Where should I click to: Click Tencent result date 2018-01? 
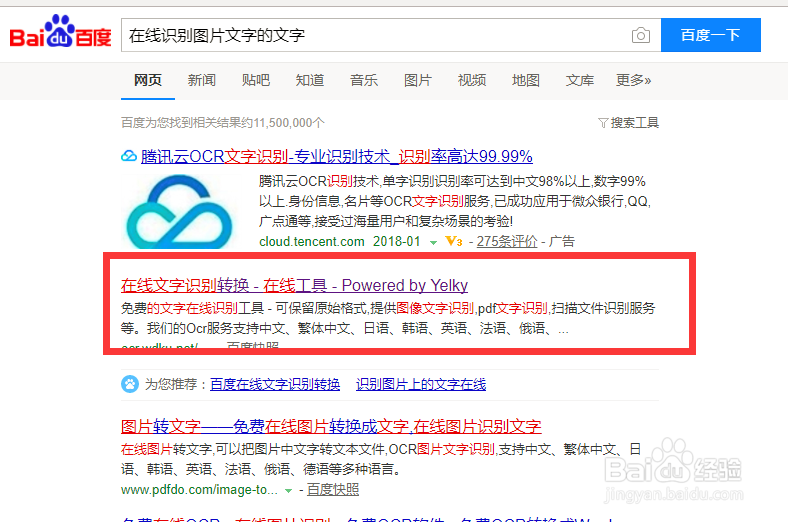[x=397, y=242]
